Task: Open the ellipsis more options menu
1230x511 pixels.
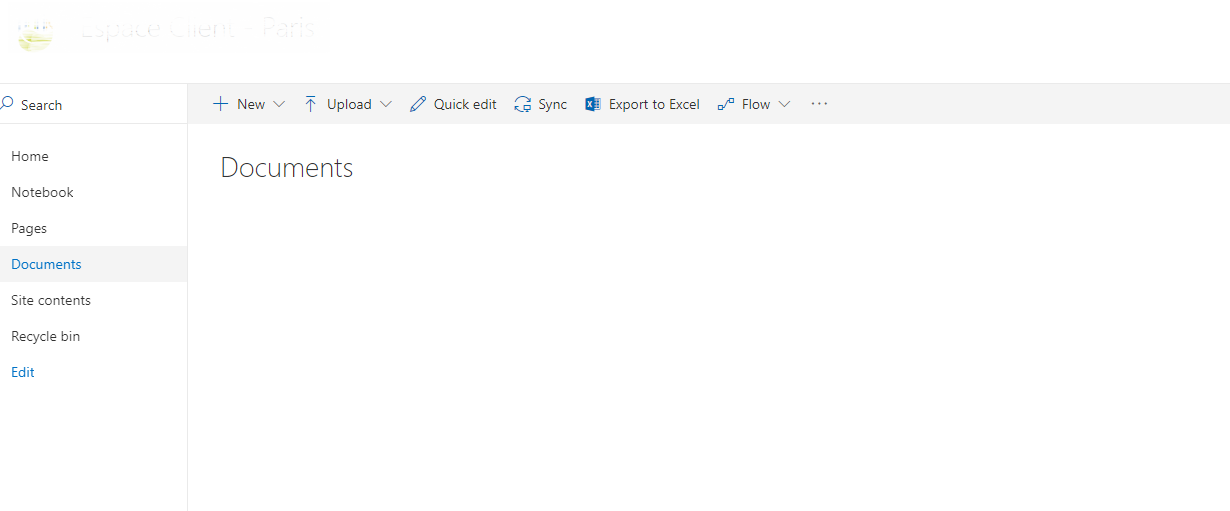Action: tap(820, 104)
